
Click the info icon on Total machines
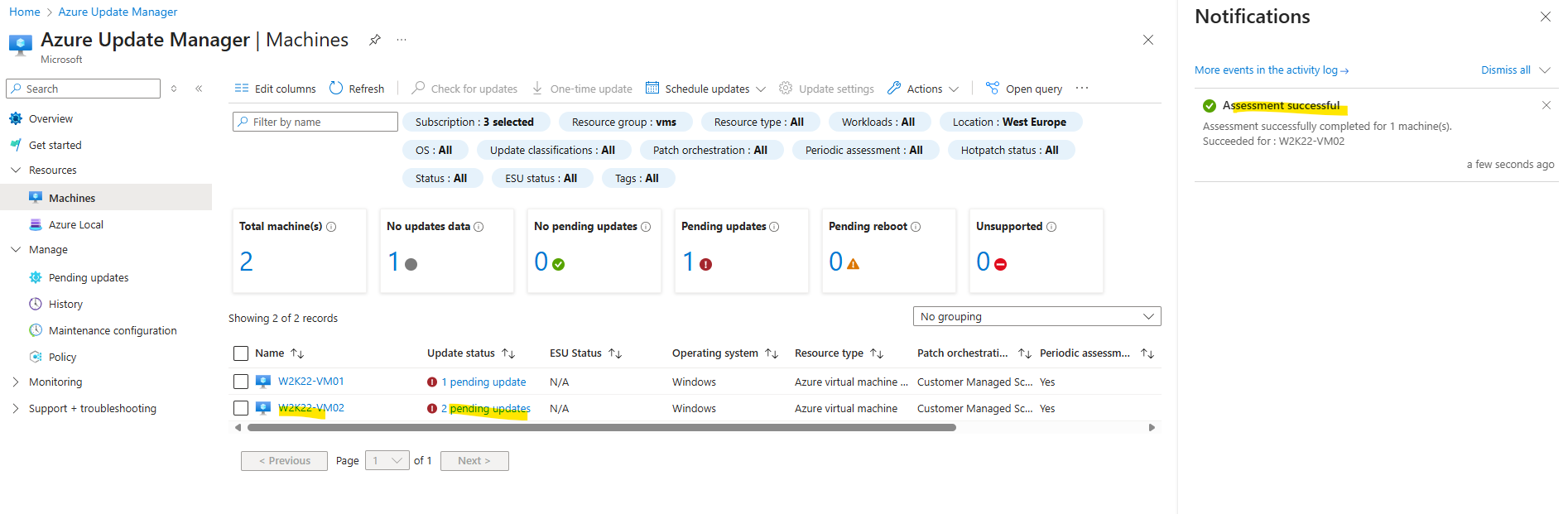point(331,227)
